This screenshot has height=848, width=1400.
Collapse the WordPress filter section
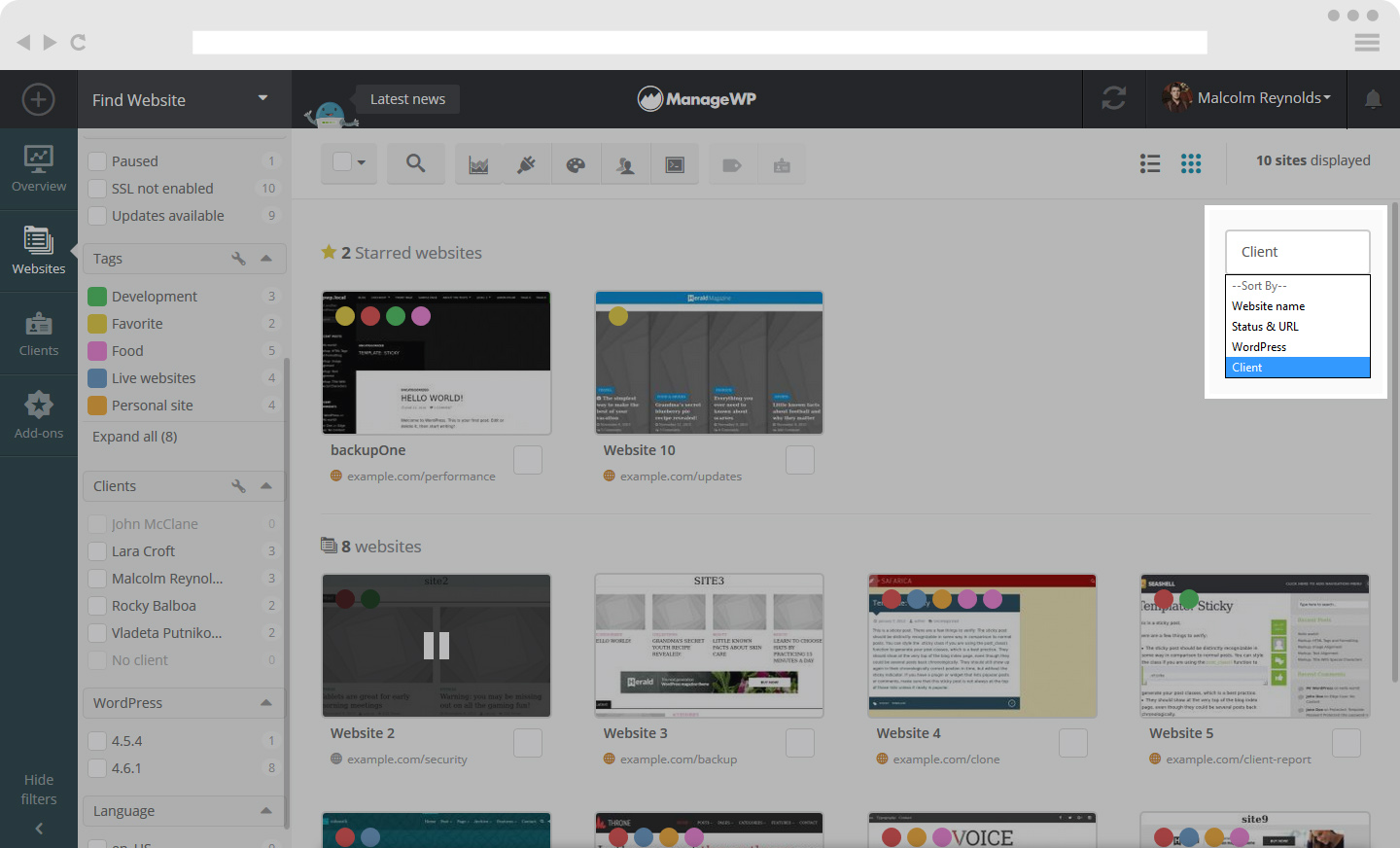coord(266,703)
